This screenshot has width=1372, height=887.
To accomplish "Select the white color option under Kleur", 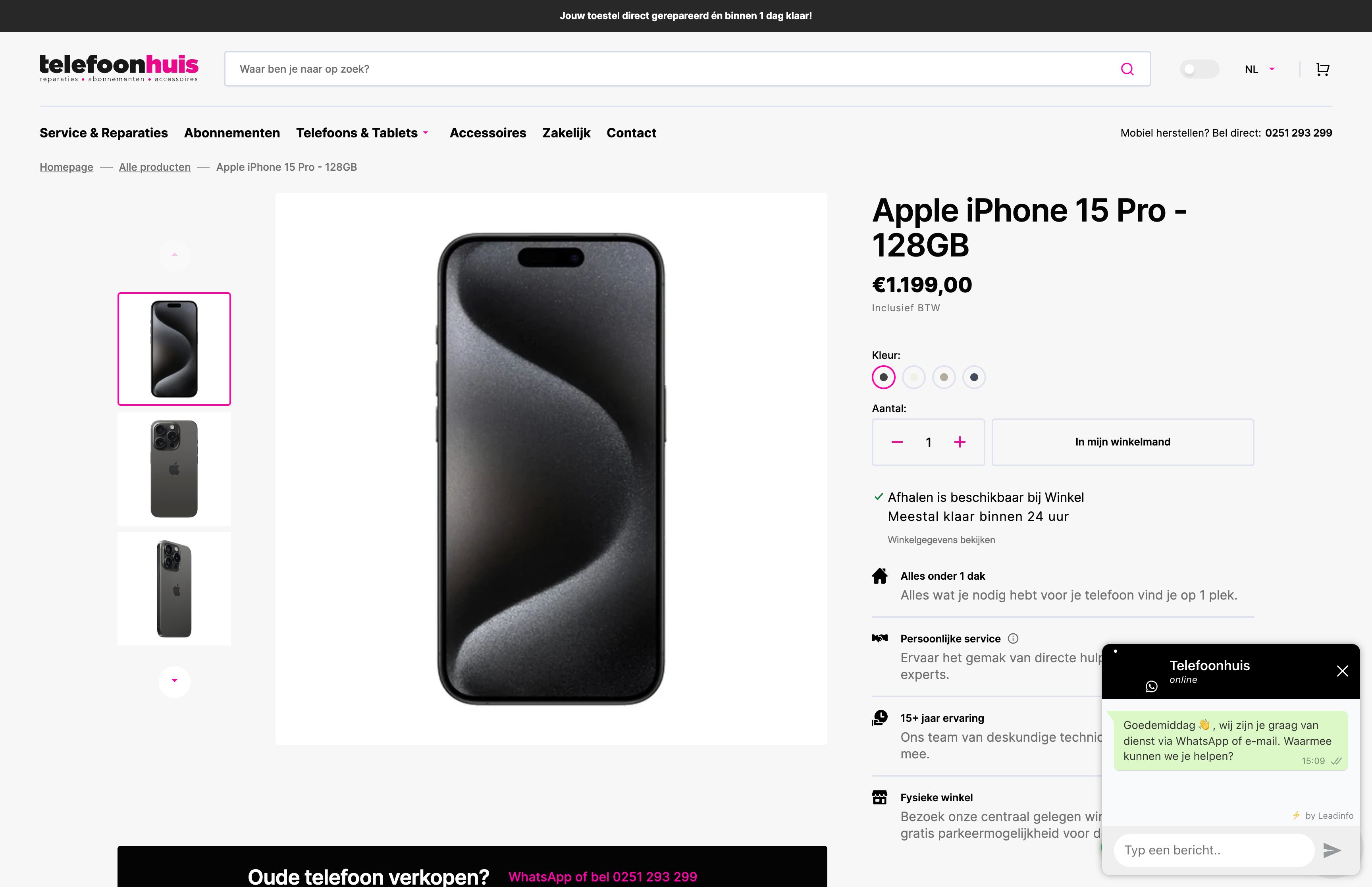I will 914,377.
